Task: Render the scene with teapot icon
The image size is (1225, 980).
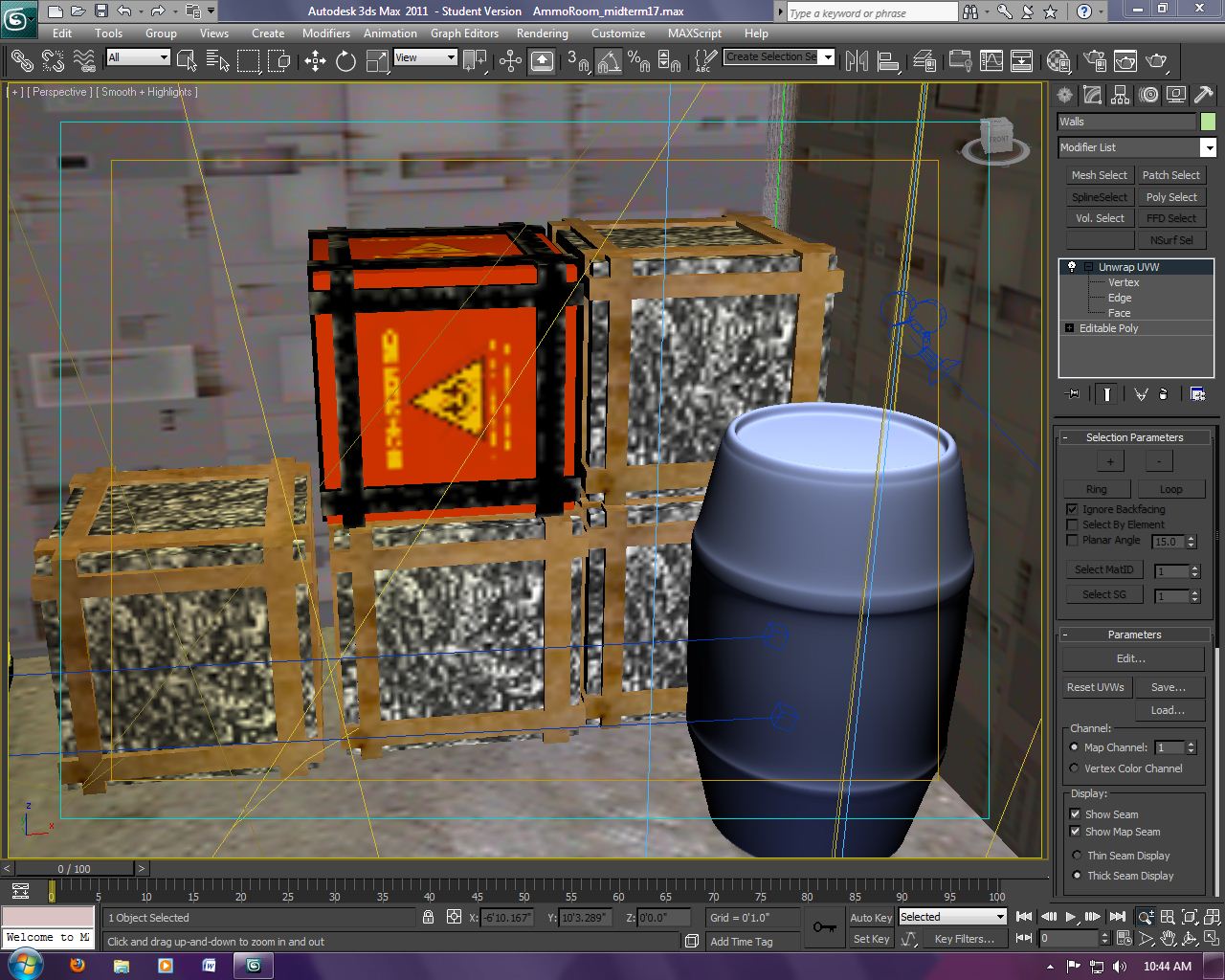Action: pos(1157,61)
